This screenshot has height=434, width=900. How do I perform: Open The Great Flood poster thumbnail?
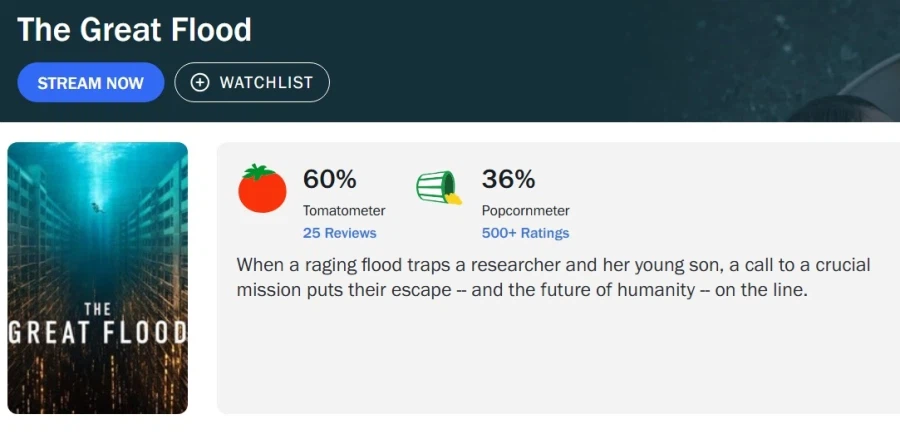[98, 278]
